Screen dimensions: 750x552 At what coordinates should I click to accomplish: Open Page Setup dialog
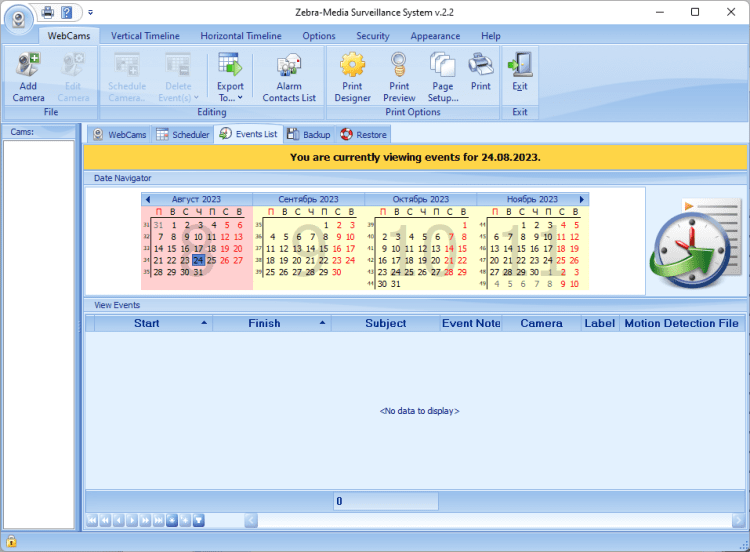[x=443, y=77]
